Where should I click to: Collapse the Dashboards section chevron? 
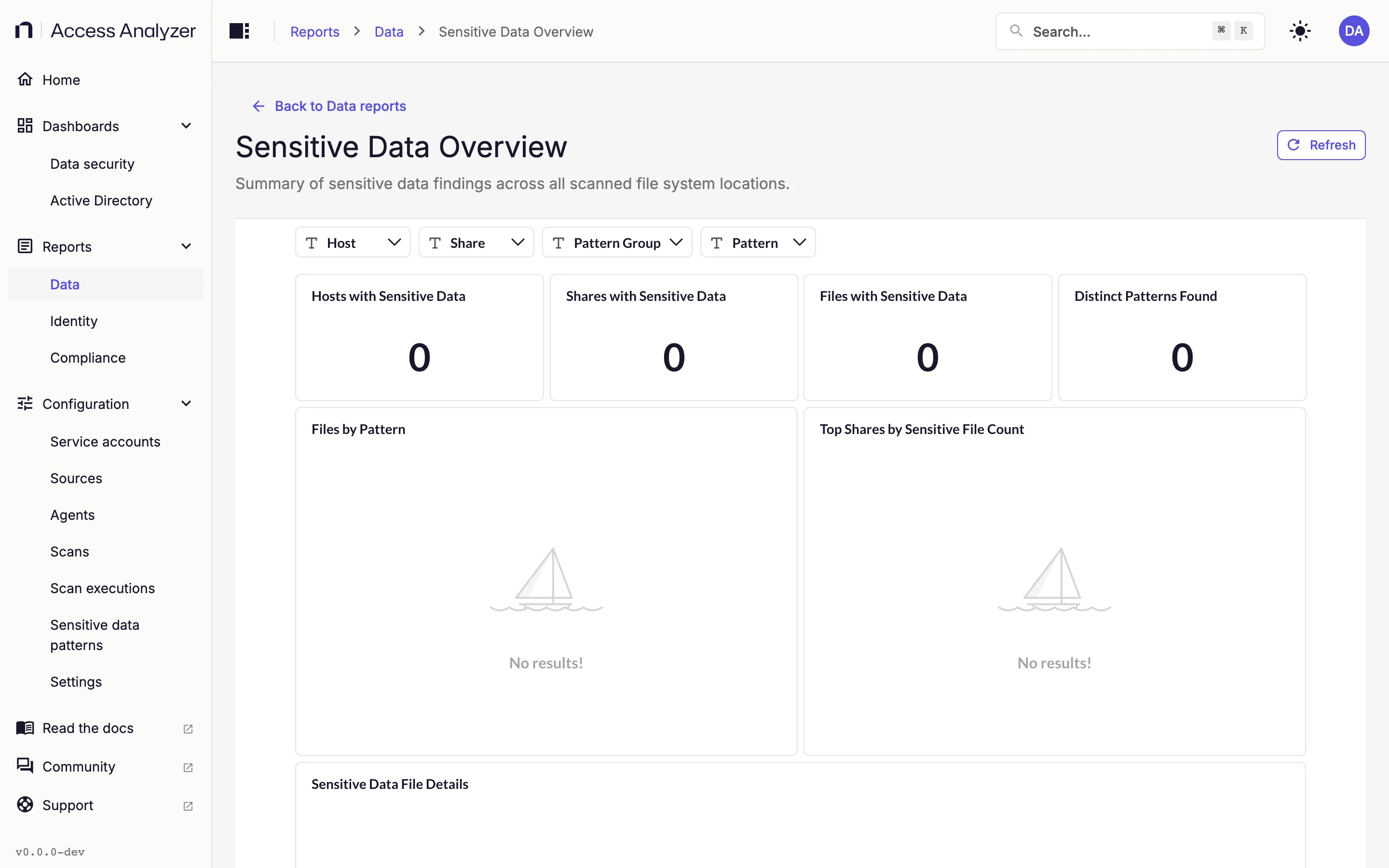186,126
